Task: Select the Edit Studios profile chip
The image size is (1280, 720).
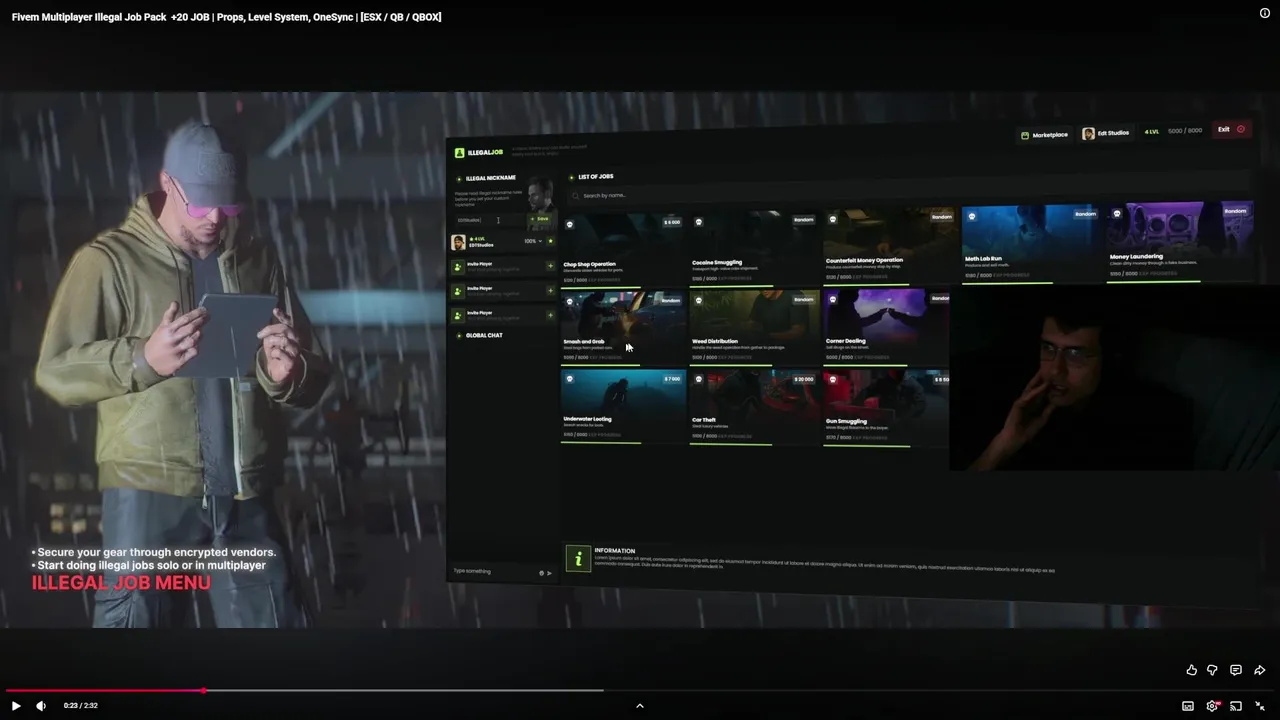Action: 1106,133
